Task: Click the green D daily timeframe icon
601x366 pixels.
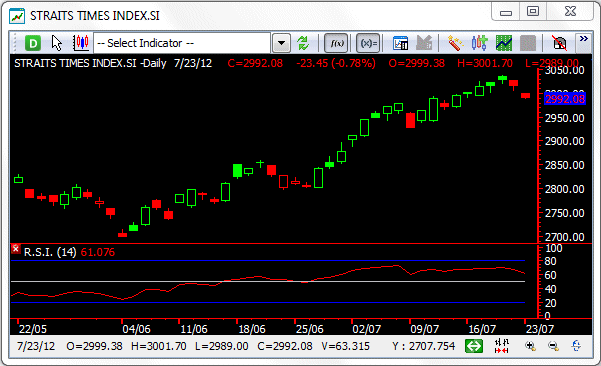Action: click(x=33, y=43)
